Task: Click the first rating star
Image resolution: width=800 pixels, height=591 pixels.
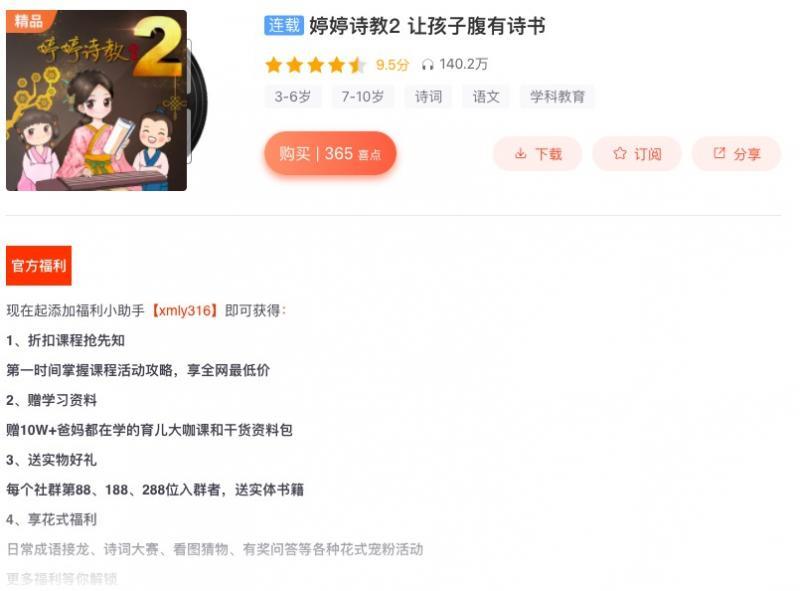Action: pos(274,65)
